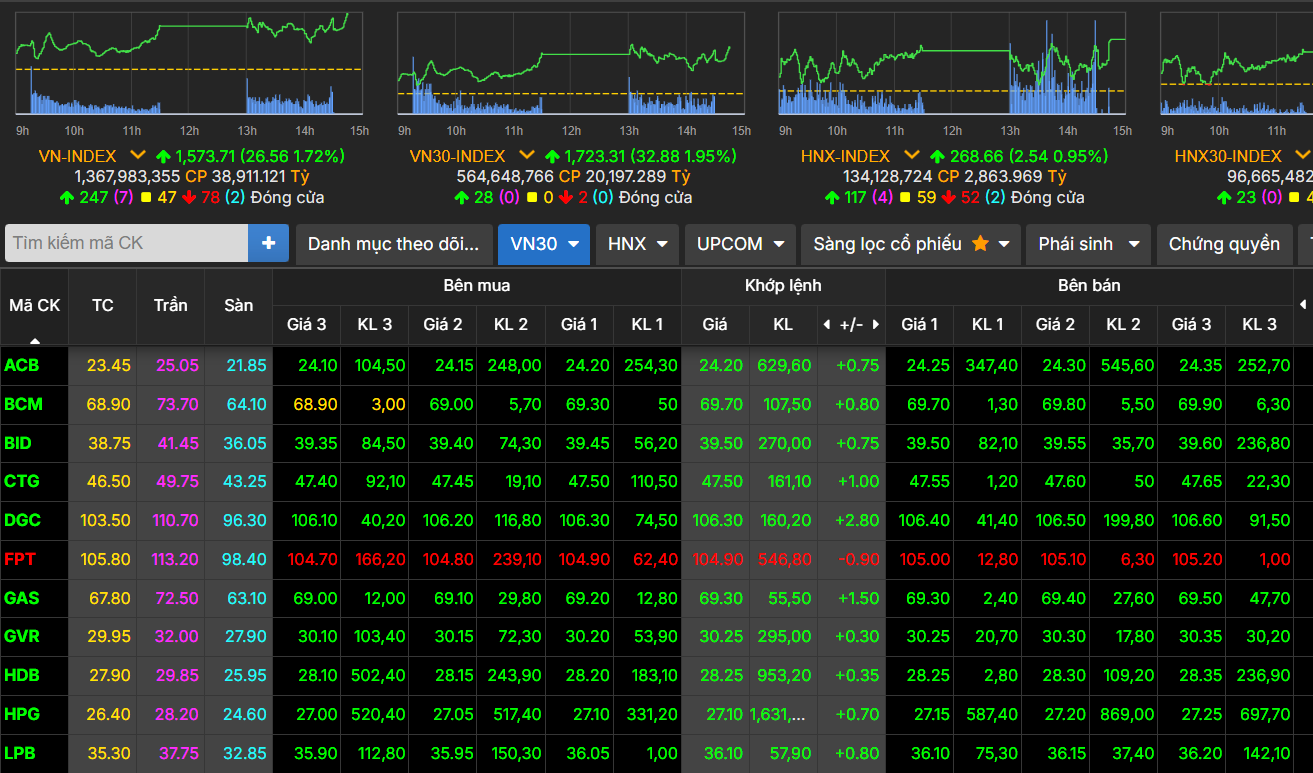Click VN-INDEX value 1,573.71

tap(206, 156)
